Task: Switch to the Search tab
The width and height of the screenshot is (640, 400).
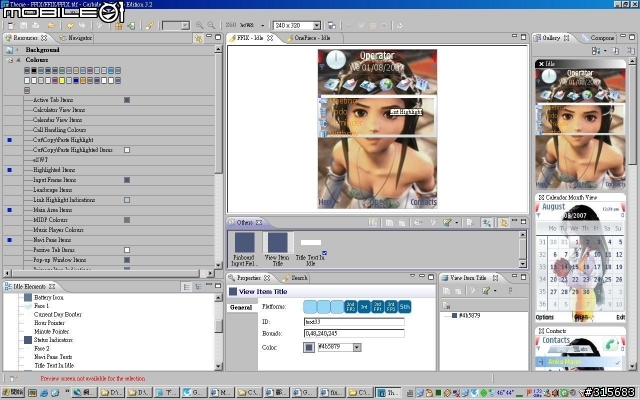Action: tap(295, 278)
